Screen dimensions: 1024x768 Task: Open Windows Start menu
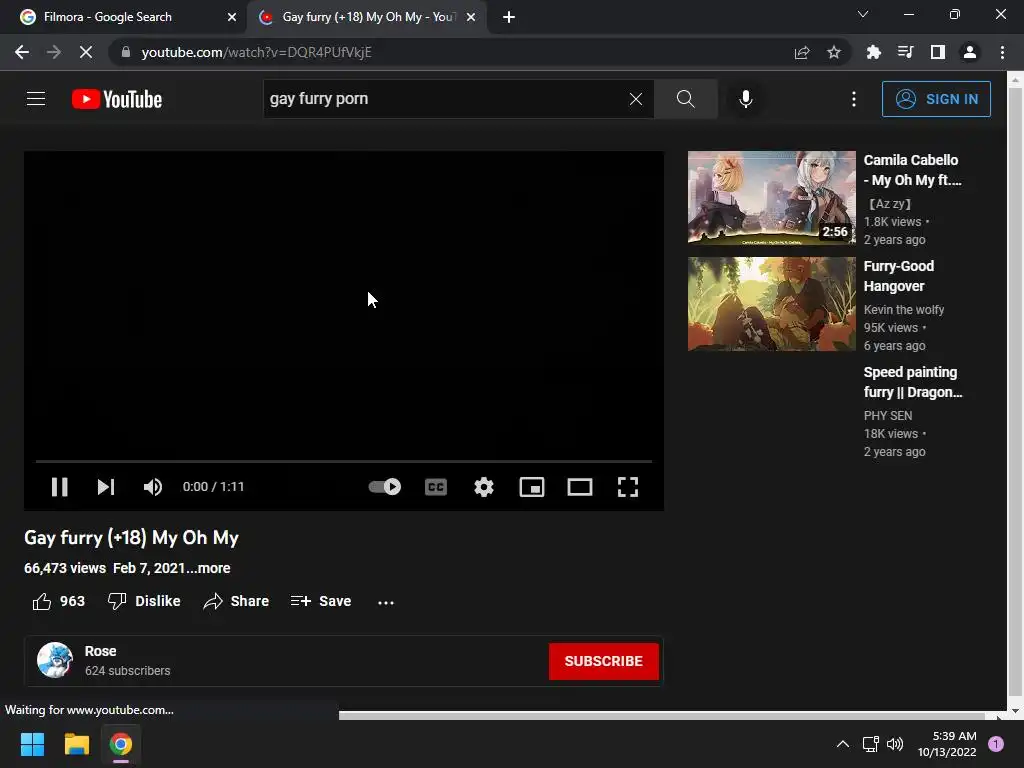[32, 744]
